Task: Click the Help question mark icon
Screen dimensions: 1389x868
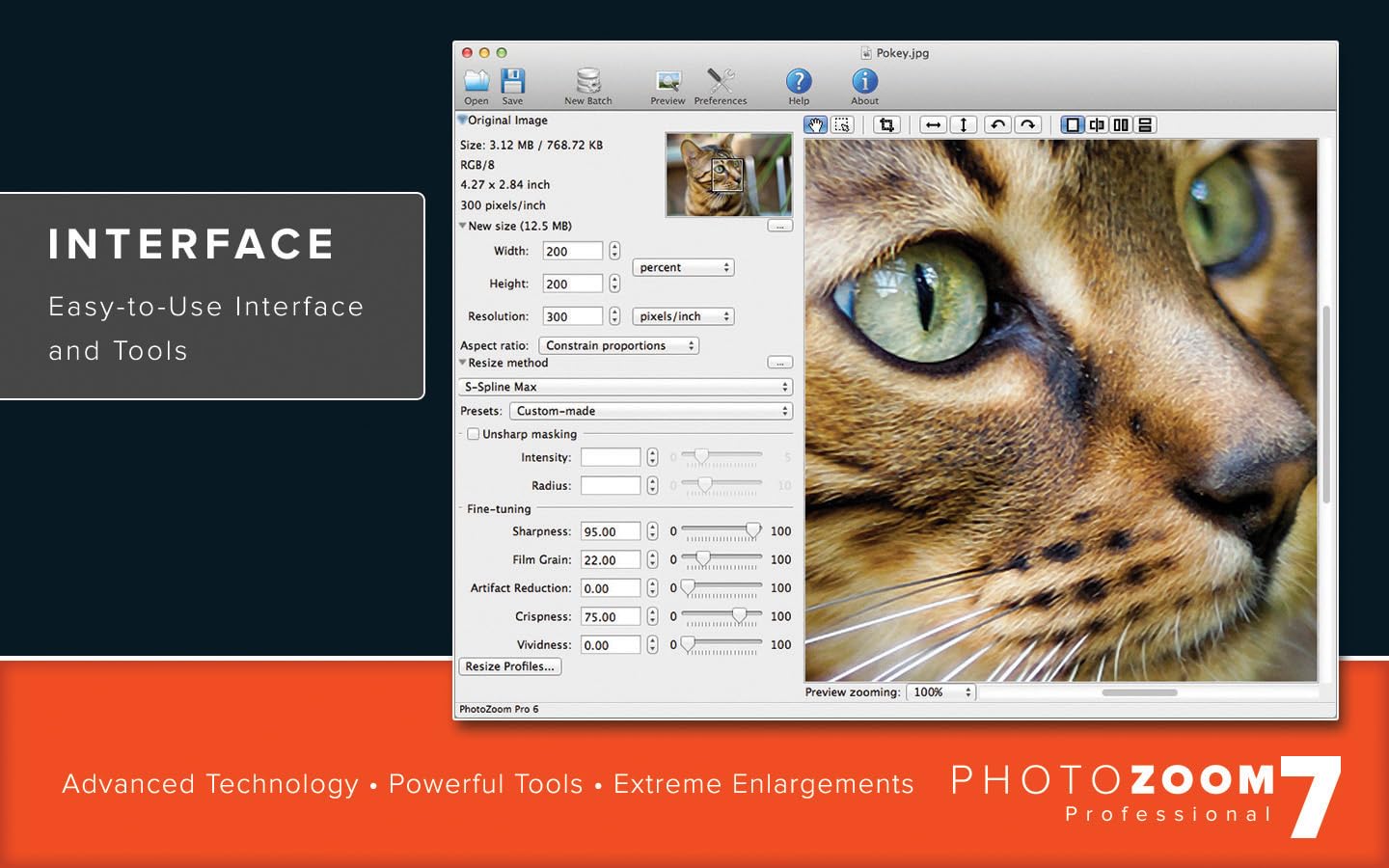Action: pyautogui.click(x=799, y=81)
